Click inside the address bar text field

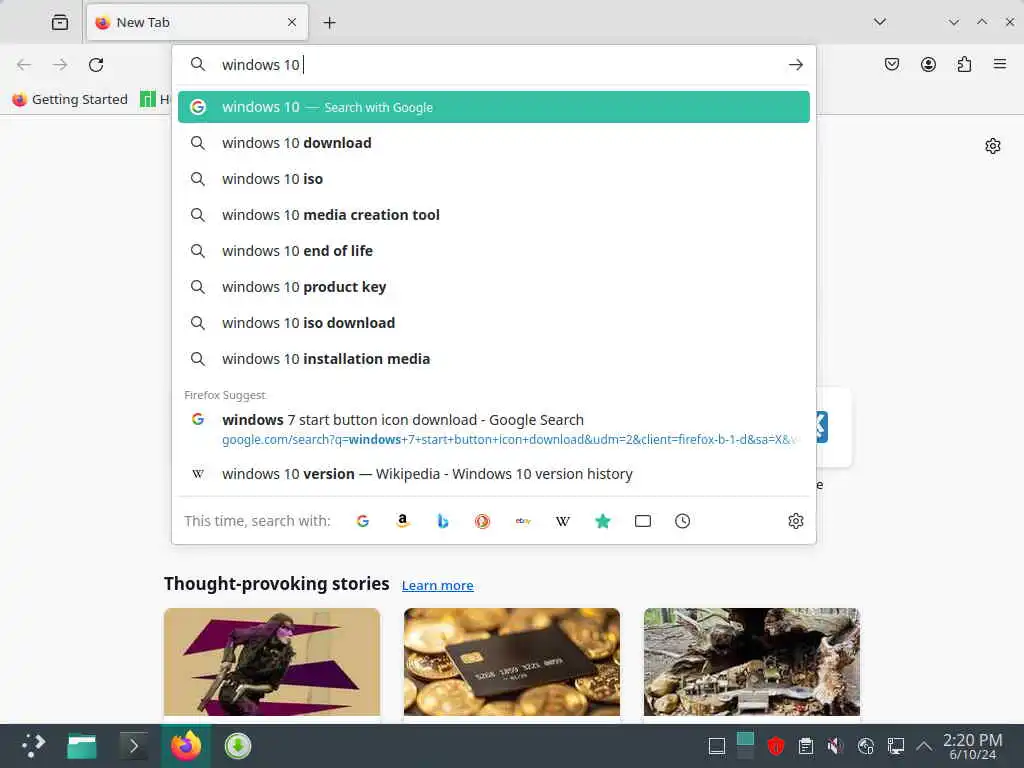pyautogui.click(x=496, y=65)
